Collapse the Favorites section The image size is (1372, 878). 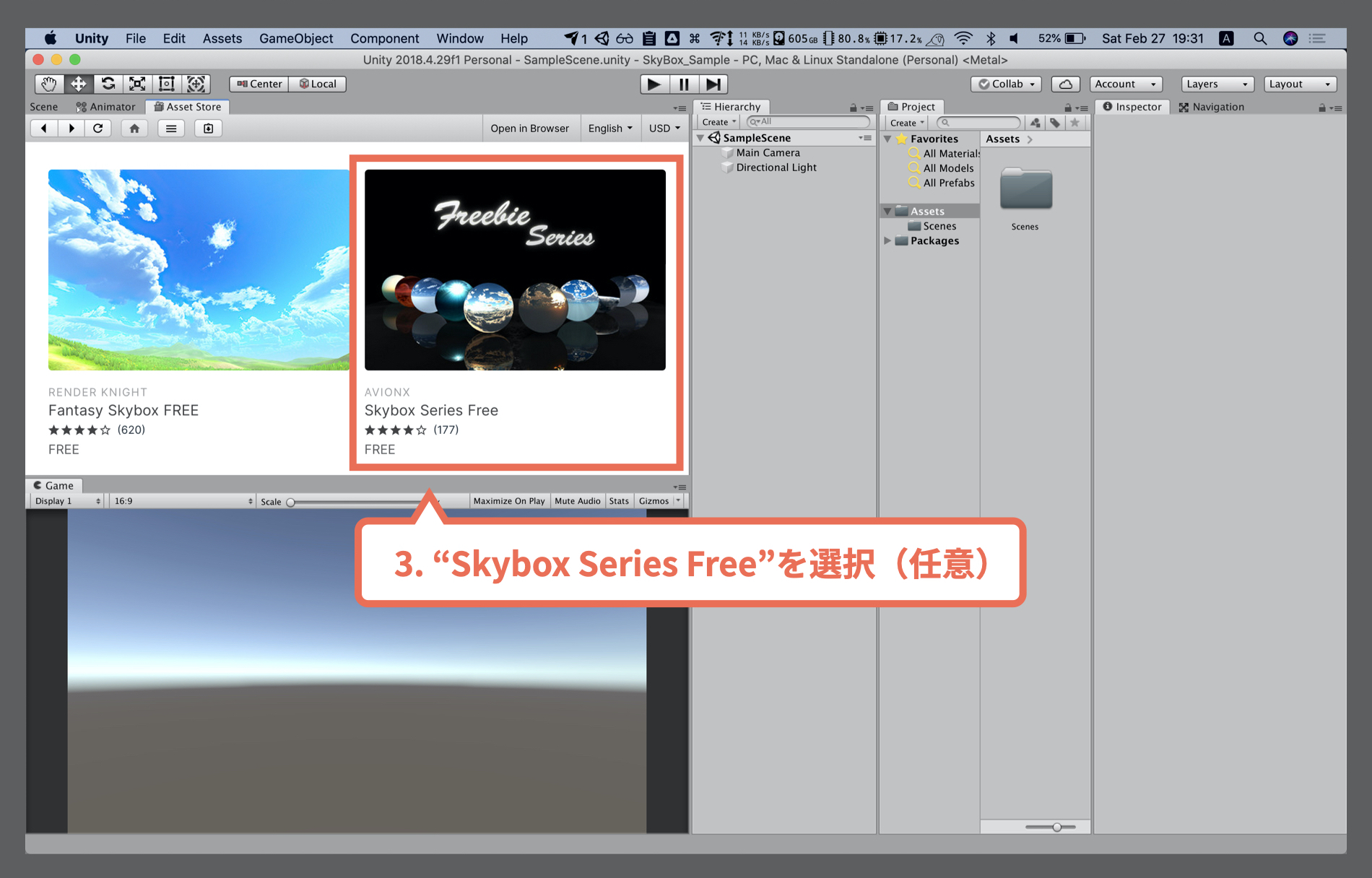(x=887, y=139)
